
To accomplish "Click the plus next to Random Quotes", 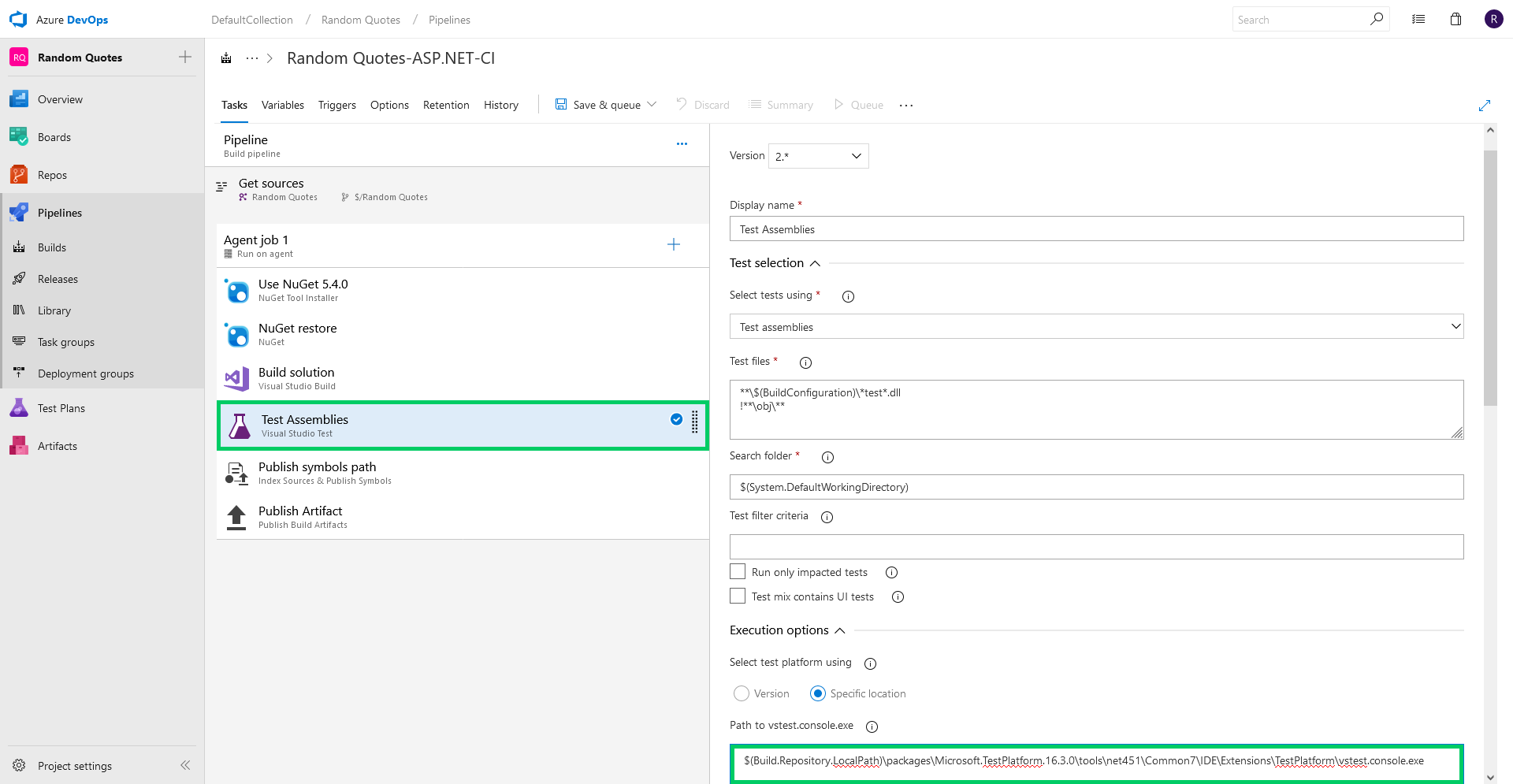I will tap(185, 57).
